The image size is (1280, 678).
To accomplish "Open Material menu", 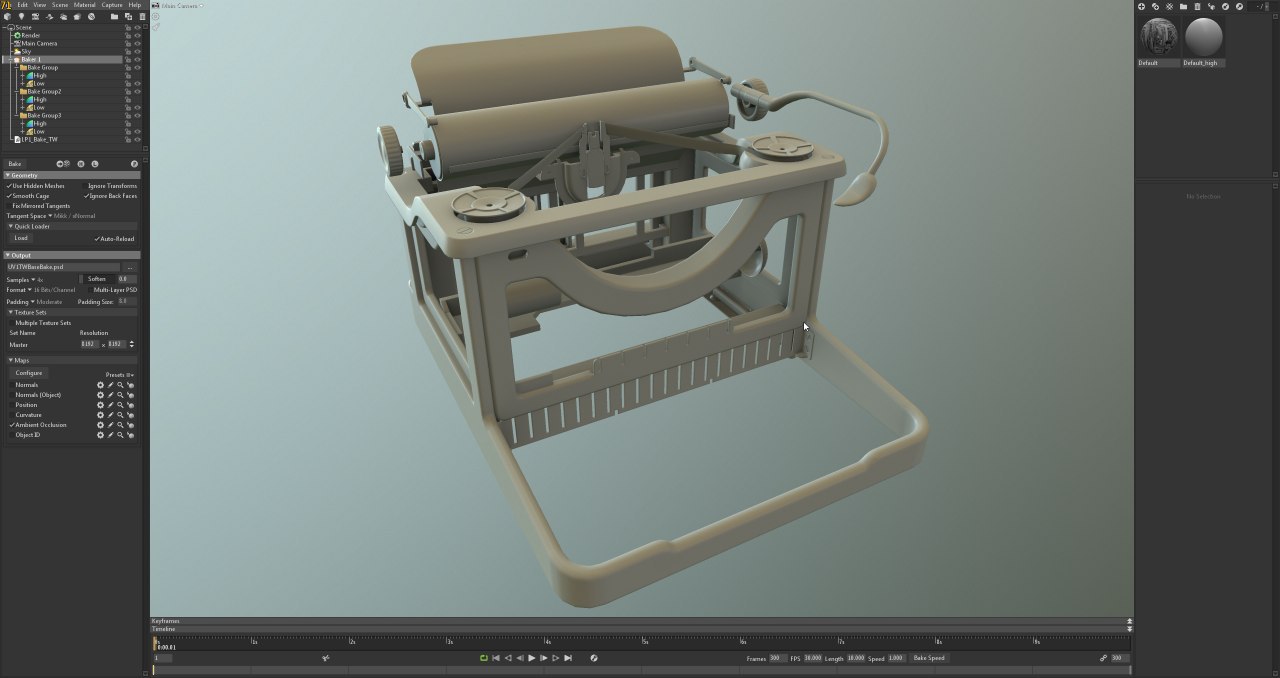I will 85,5.
